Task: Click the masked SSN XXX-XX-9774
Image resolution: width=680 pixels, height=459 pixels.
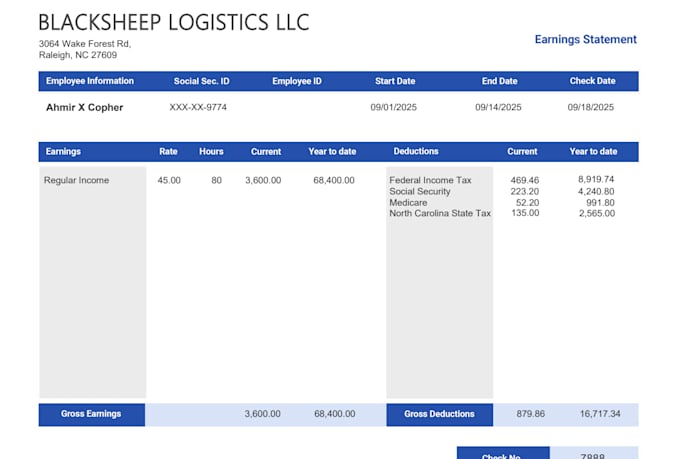Action: [198, 107]
